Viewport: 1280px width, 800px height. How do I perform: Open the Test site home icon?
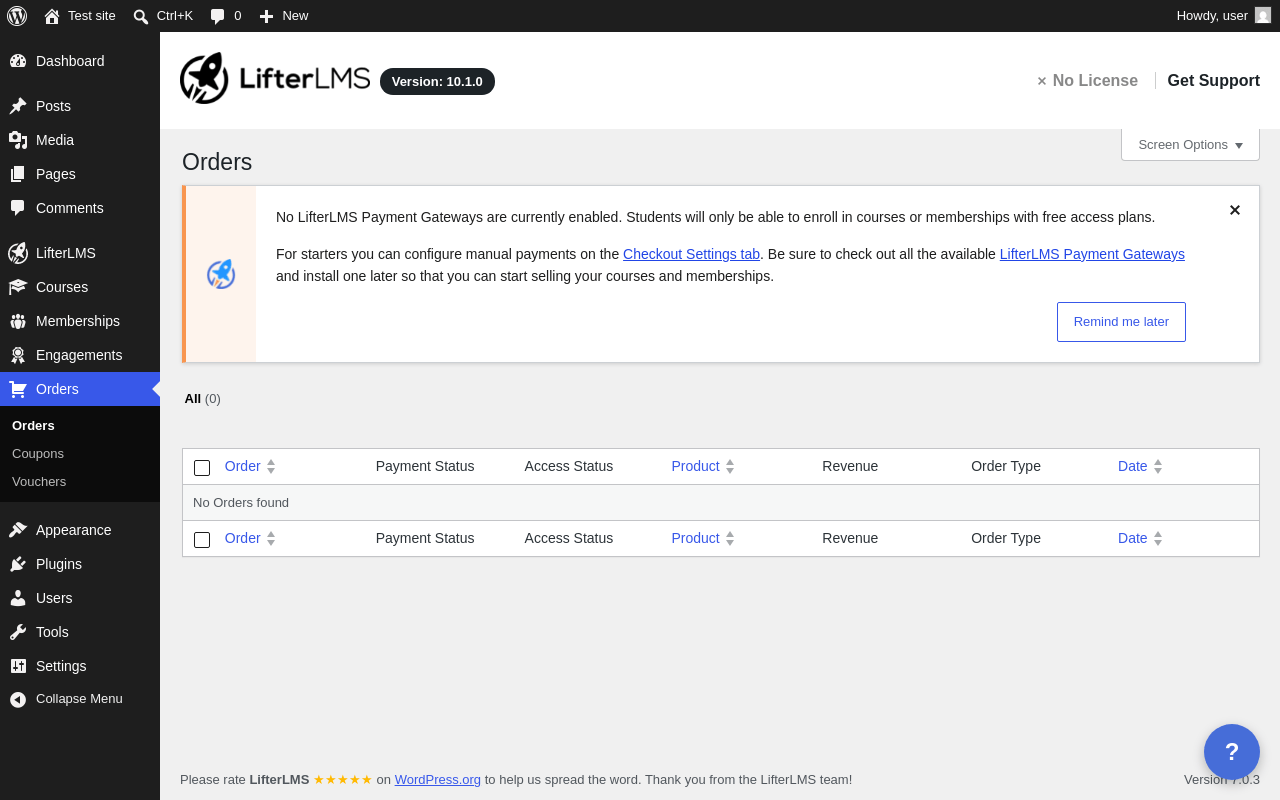coord(52,16)
